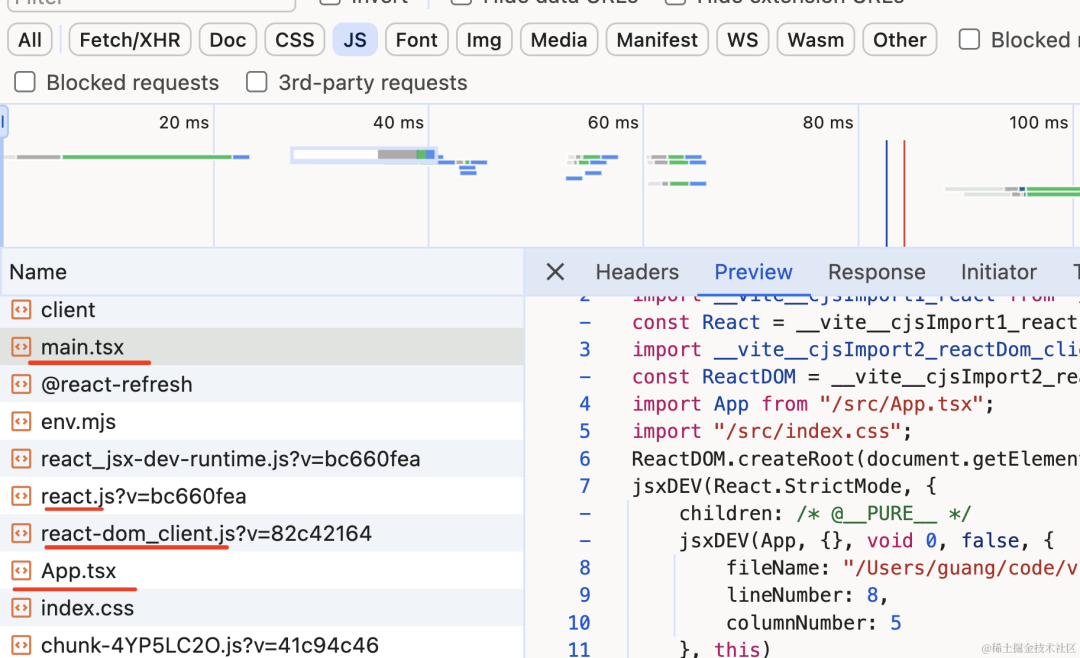Select the main.tsx request row
The width and height of the screenshot is (1080, 658).
point(262,347)
